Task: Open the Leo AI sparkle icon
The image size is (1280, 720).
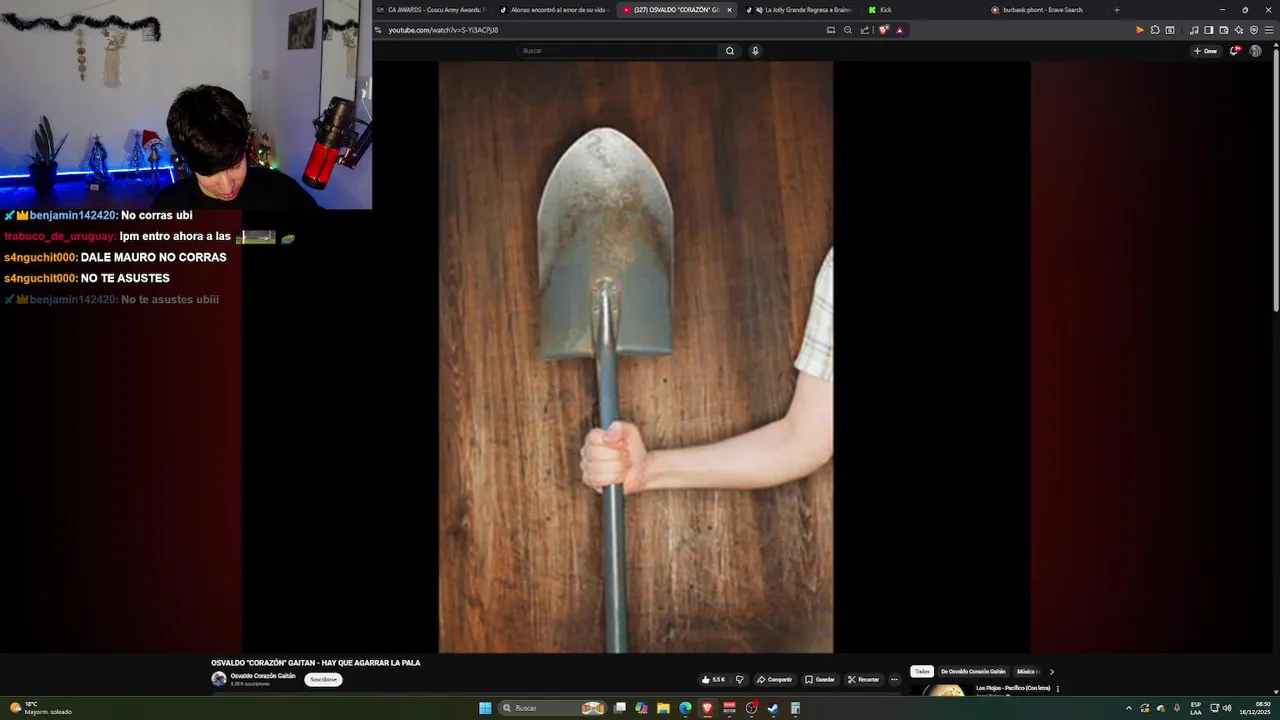Action: coord(1239,30)
